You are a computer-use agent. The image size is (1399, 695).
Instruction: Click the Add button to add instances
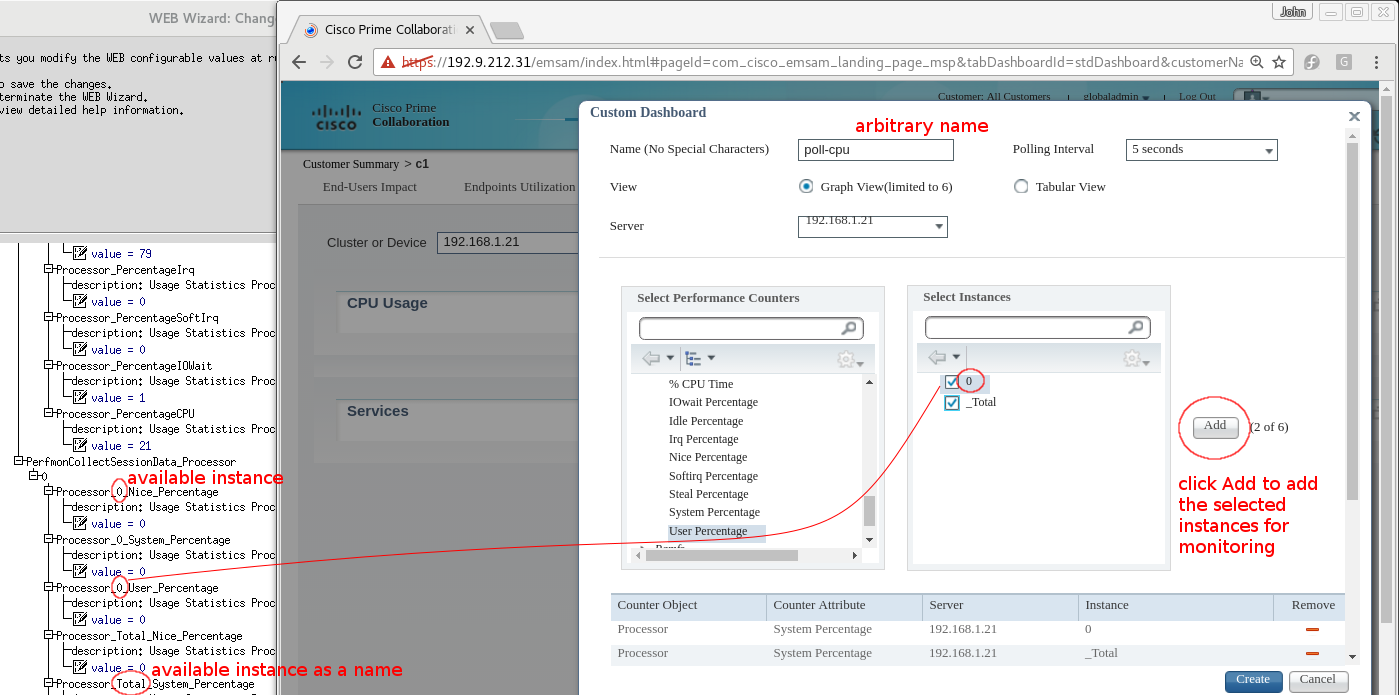tap(1215, 427)
